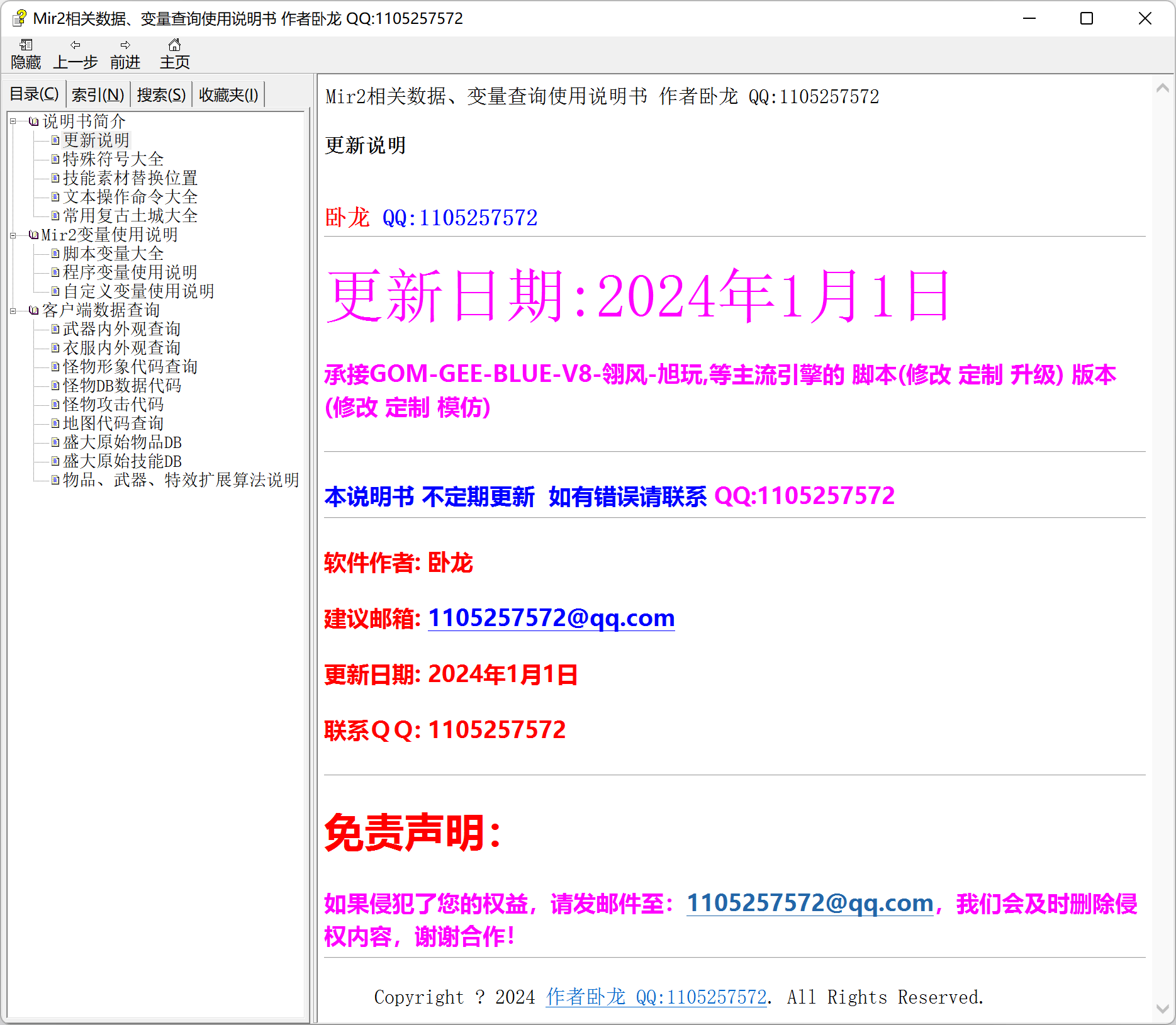This screenshot has height=1025, width=1176.
Task: Click the page icon beside 自定义变量使用说明
Action: [x=55, y=291]
